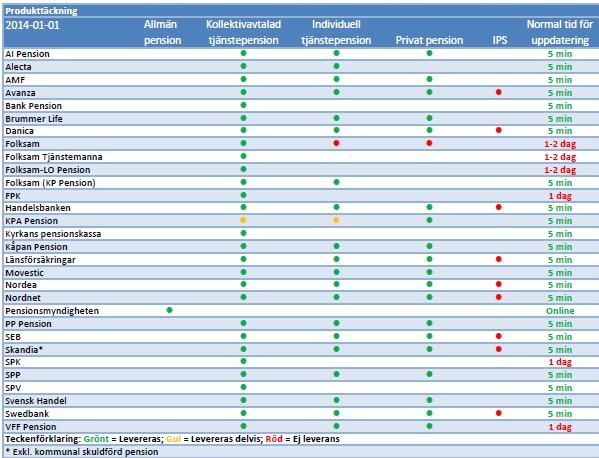Click FPK's green Kollektivavtalad tjänstepension dot
599x458 pixels.
pos(243,195)
